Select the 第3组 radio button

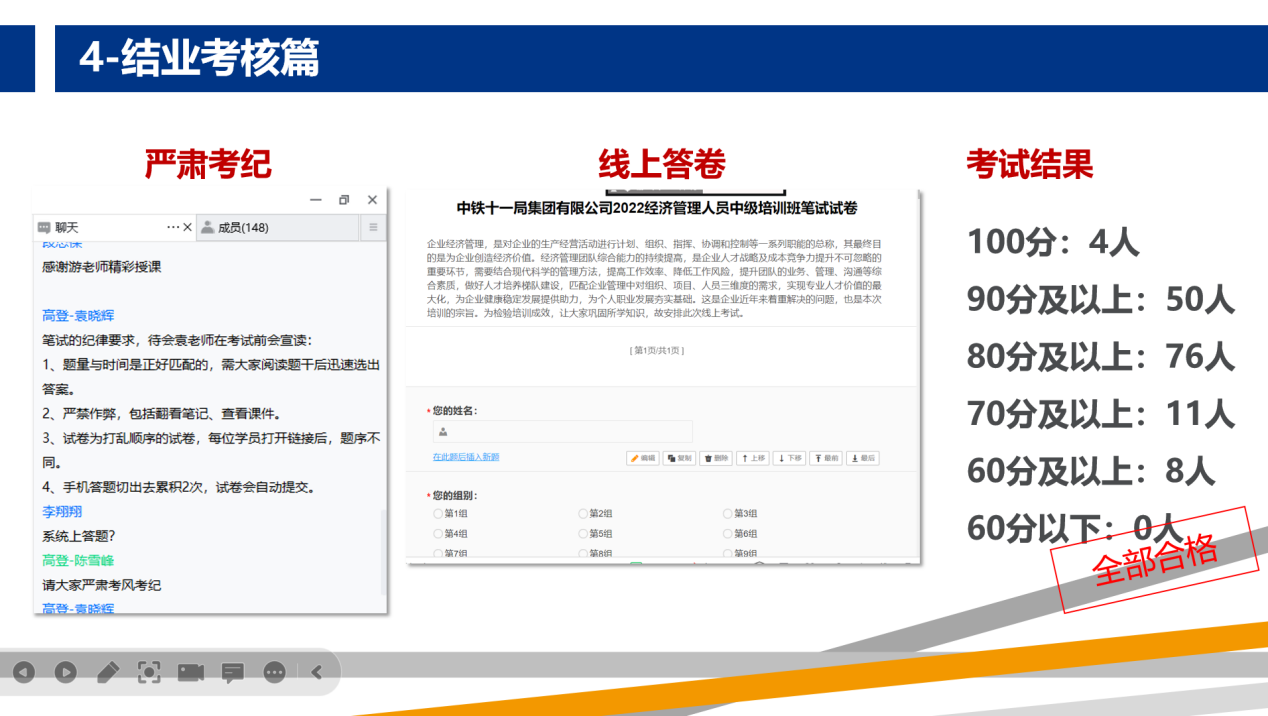tap(728, 514)
